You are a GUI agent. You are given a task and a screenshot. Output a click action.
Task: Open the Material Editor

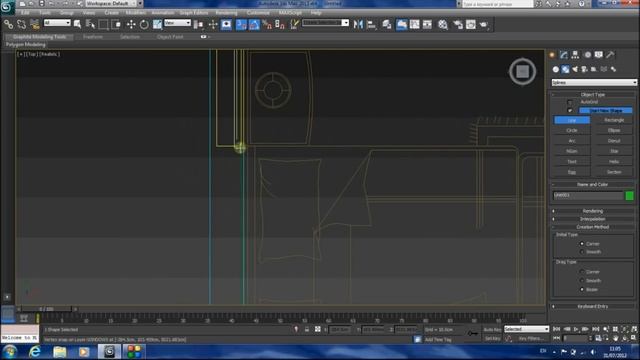443,24
